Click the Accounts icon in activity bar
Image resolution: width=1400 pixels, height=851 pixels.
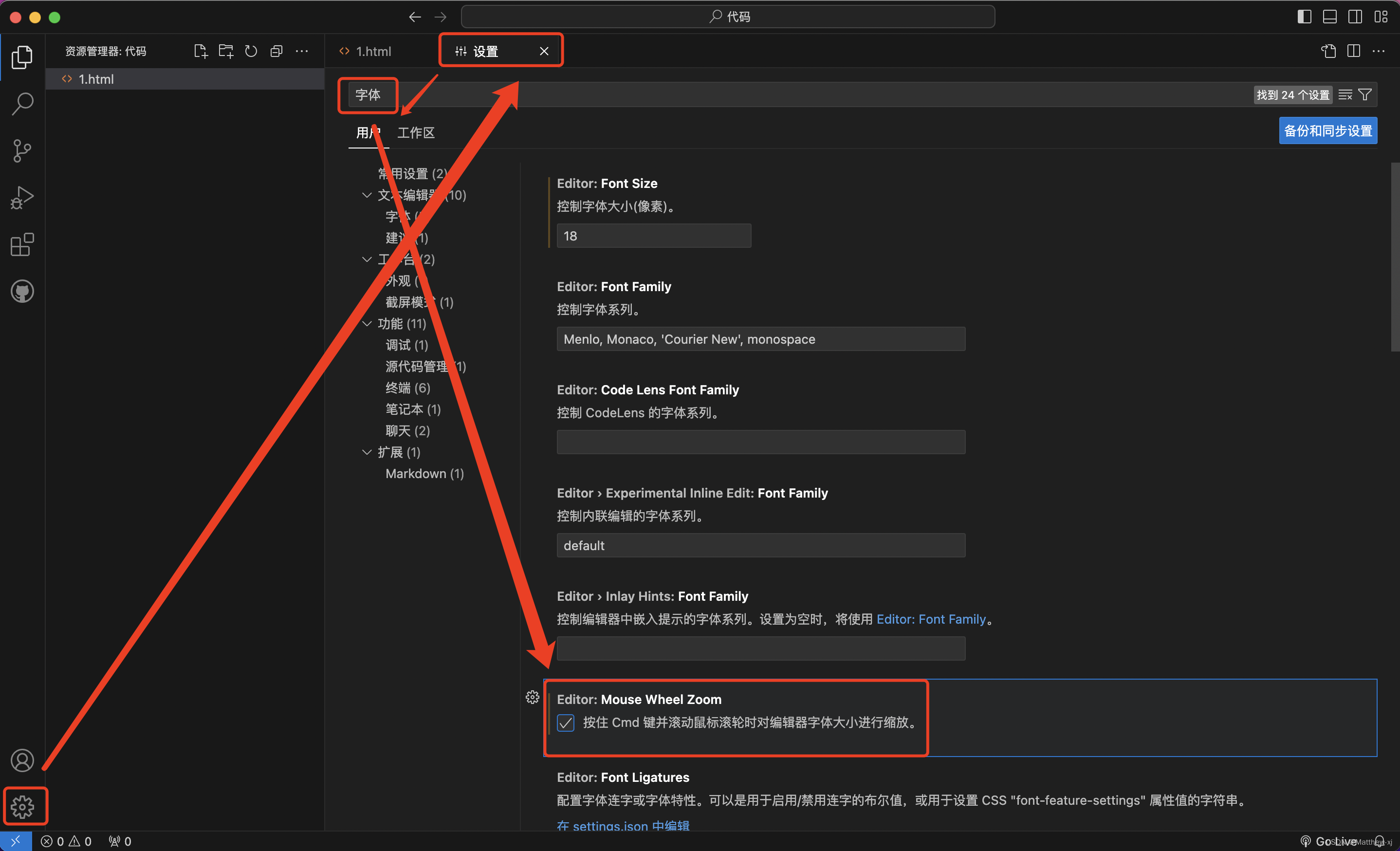(x=22, y=760)
